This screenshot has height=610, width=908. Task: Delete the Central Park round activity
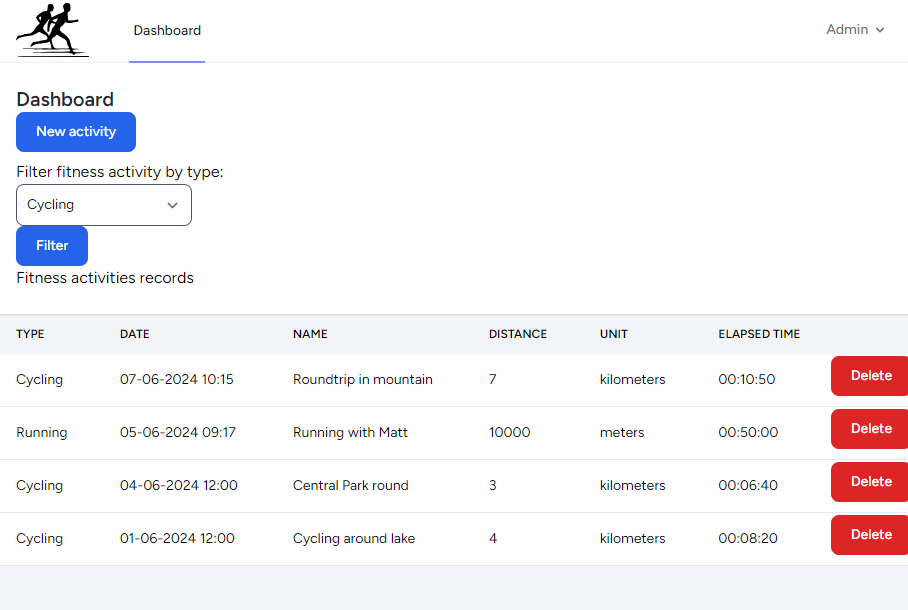tap(870, 482)
